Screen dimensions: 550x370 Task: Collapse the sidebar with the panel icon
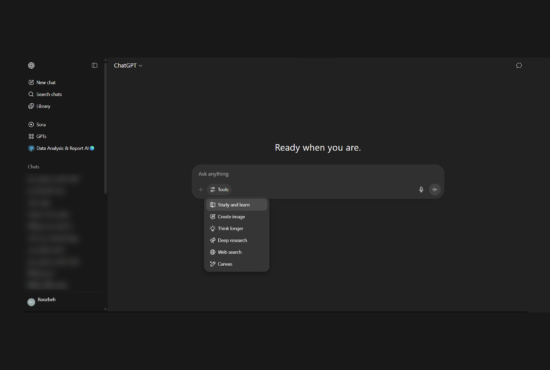pyautogui.click(x=94, y=65)
